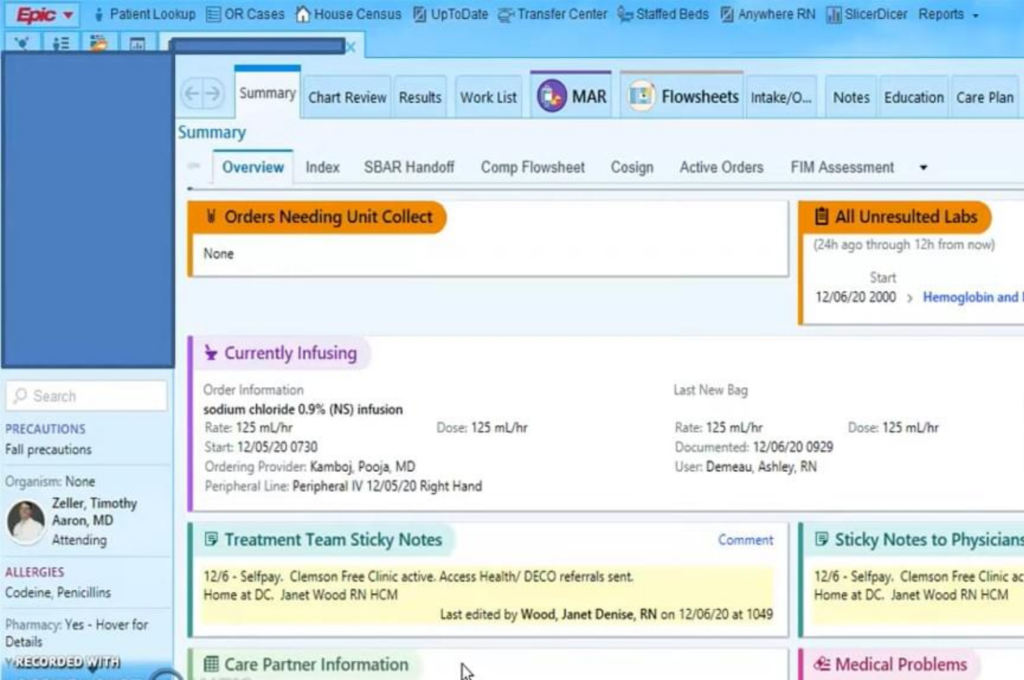1024x680 pixels.
Task: Open the Cosign report tab
Action: point(632,167)
